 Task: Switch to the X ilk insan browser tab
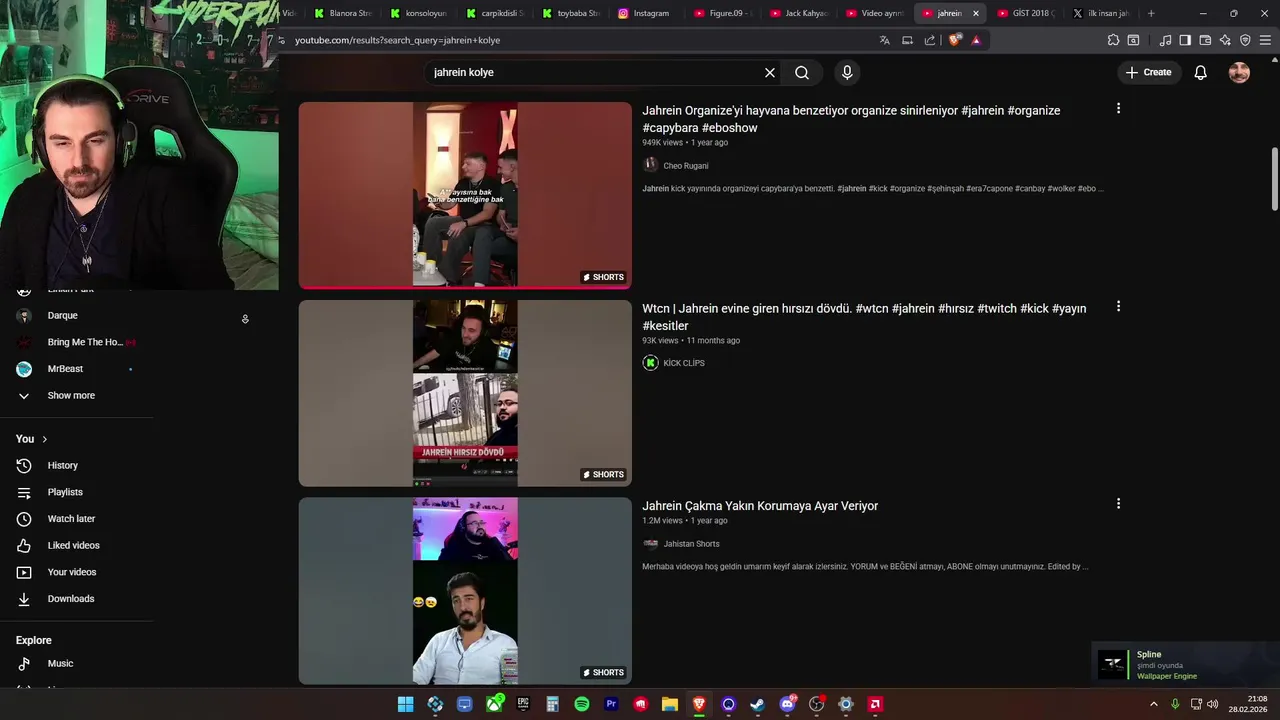[1102, 13]
